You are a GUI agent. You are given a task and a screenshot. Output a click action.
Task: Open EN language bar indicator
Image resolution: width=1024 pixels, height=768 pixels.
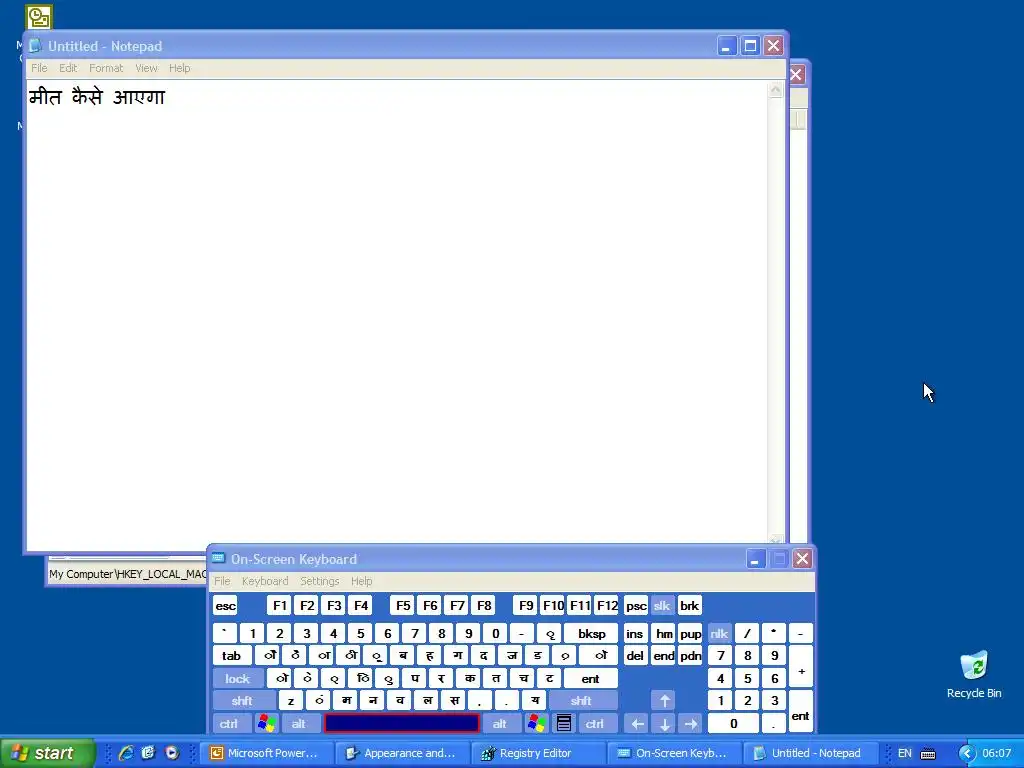coord(904,753)
